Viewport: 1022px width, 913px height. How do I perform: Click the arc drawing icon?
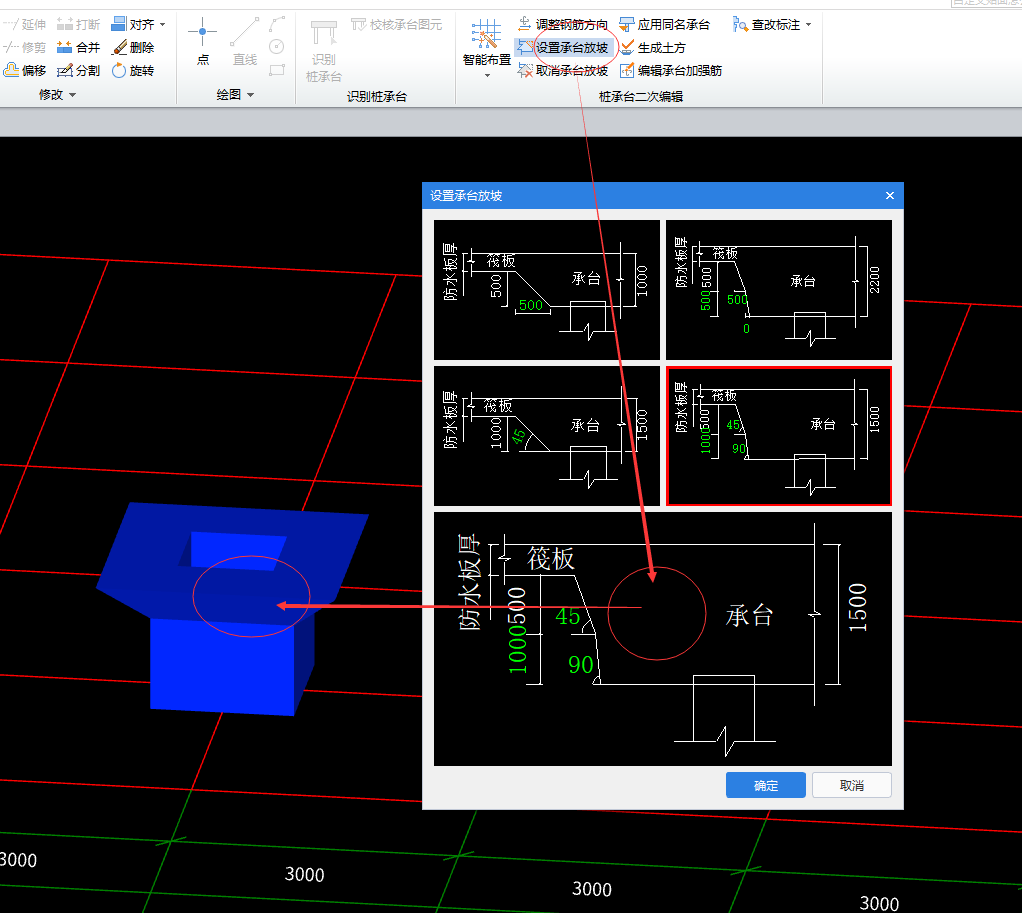(277, 24)
